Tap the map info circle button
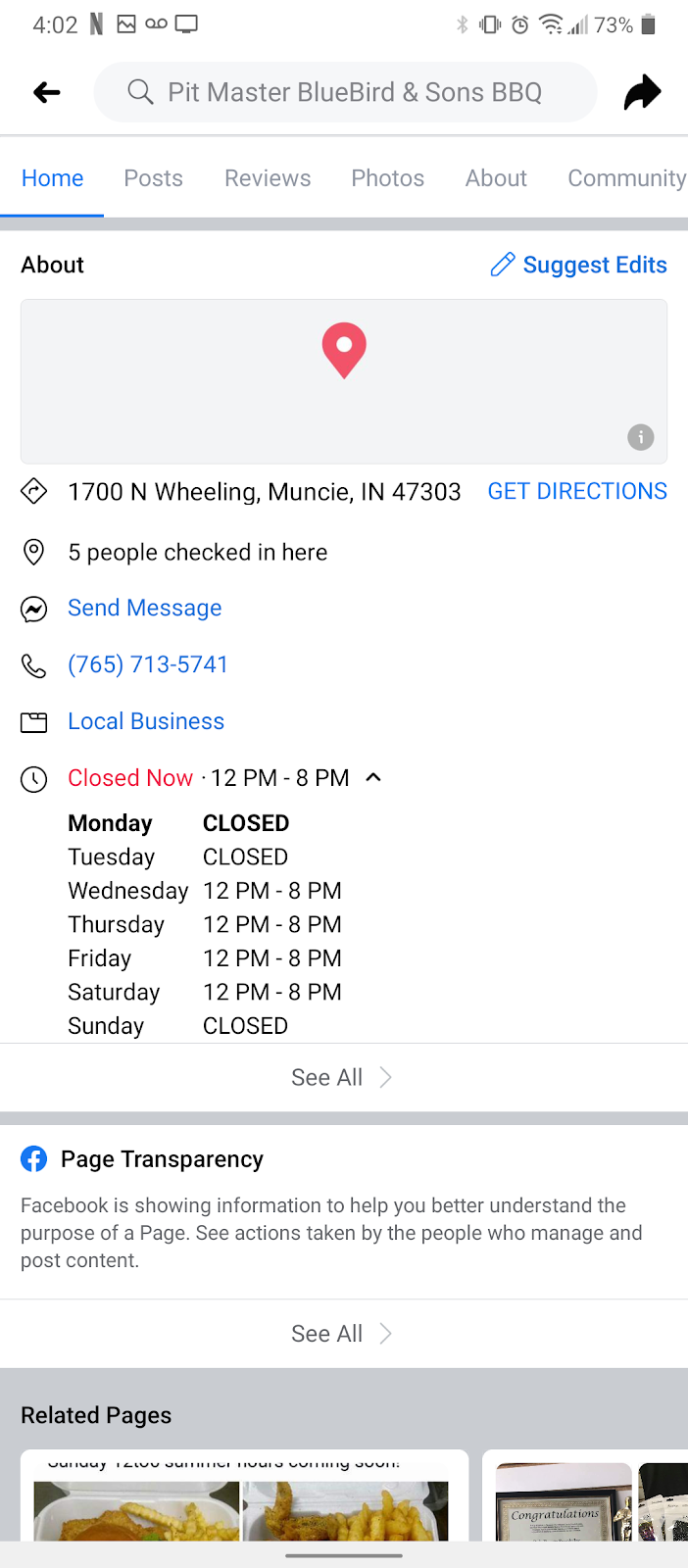Viewport: 688px width, 1568px height. 640,437
